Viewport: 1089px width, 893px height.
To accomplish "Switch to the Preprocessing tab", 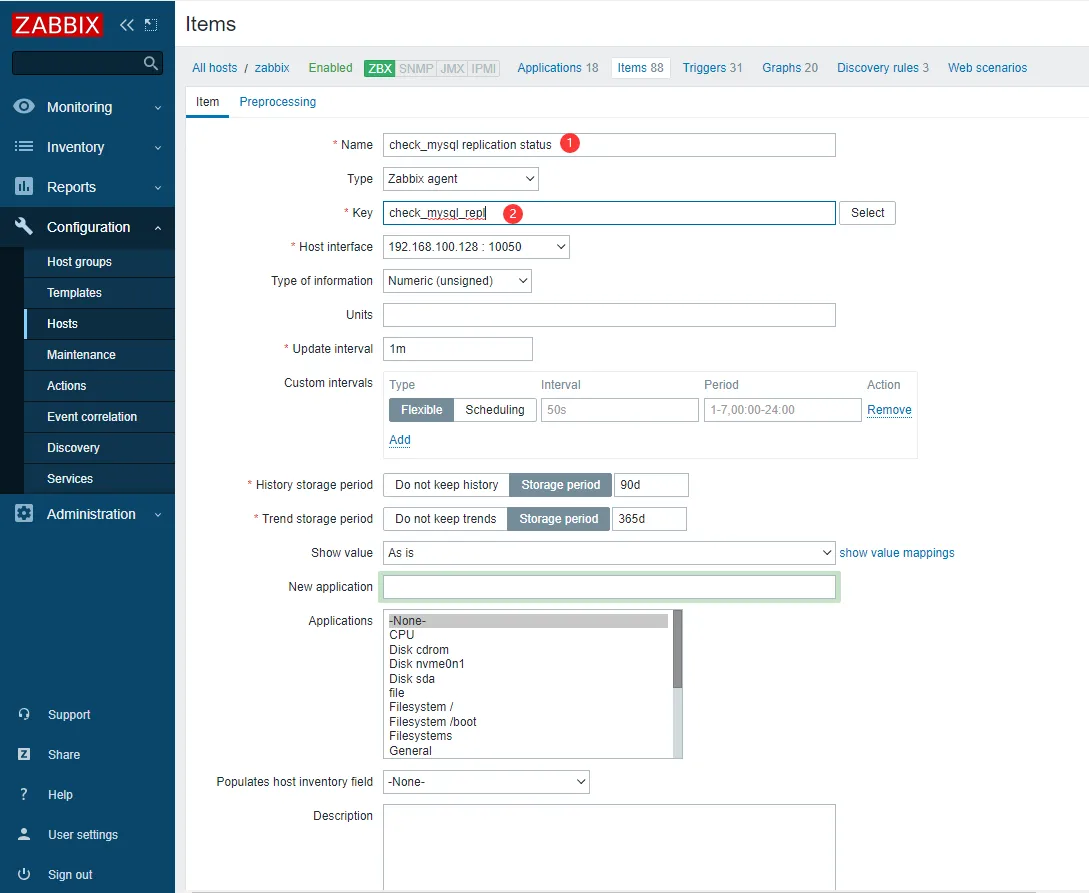I will tap(277, 101).
